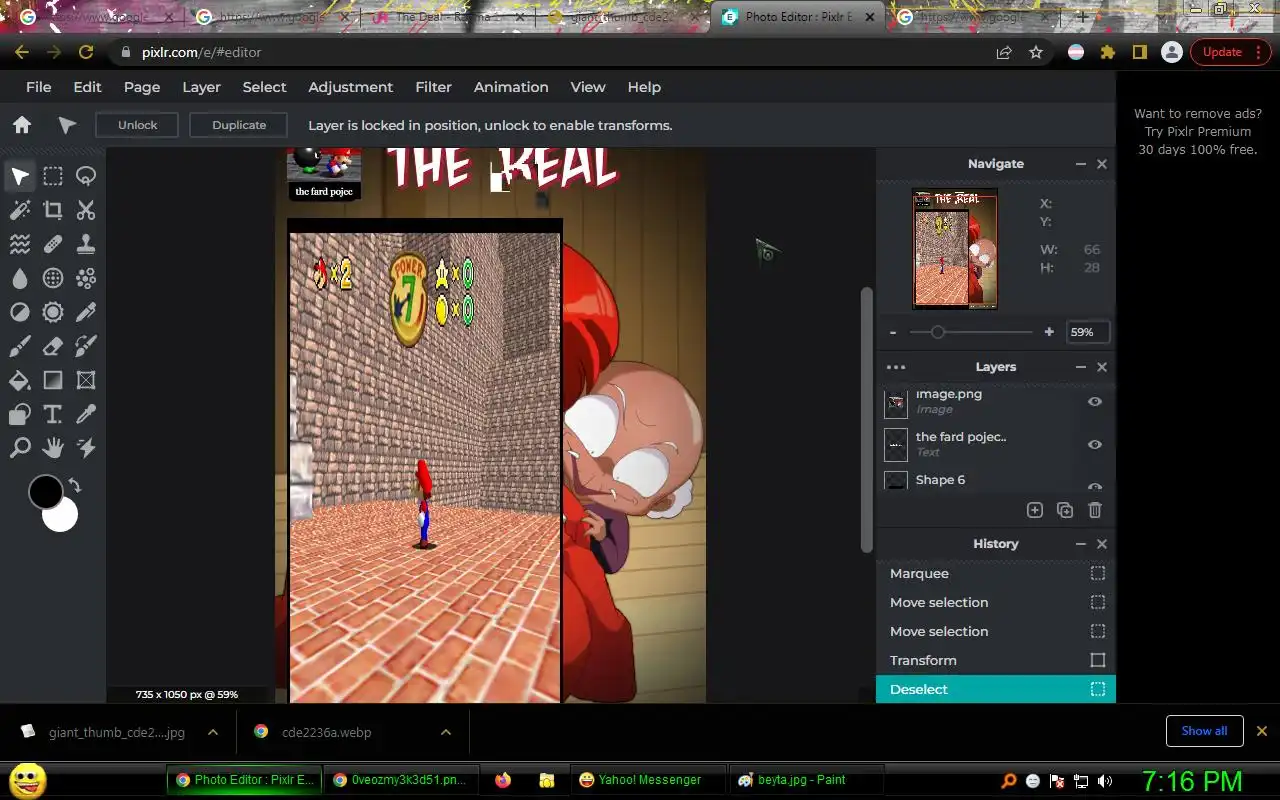The image size is (1280, 800).
Task: Swap foreground and background colors
Action: (x=74, y=486)
